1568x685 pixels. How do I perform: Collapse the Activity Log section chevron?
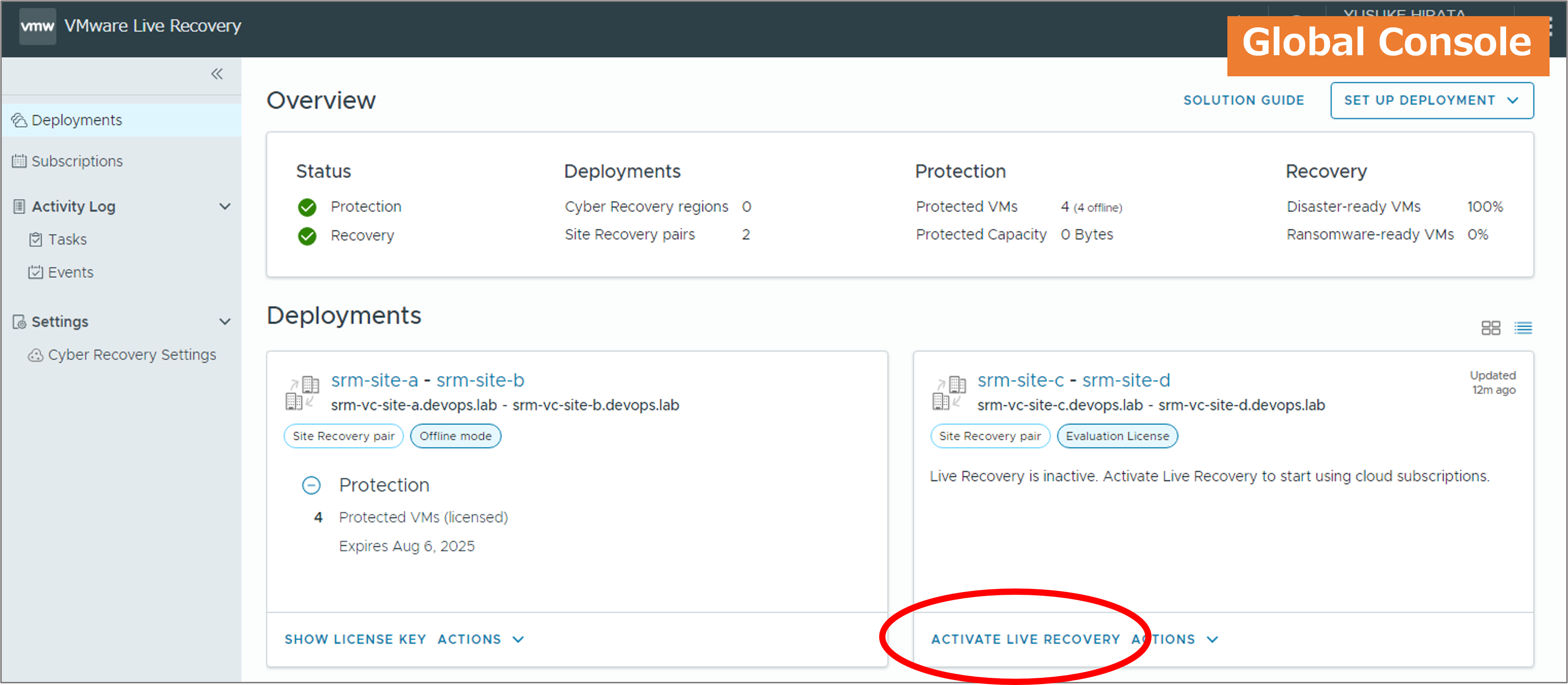click(x=225, y=207)
